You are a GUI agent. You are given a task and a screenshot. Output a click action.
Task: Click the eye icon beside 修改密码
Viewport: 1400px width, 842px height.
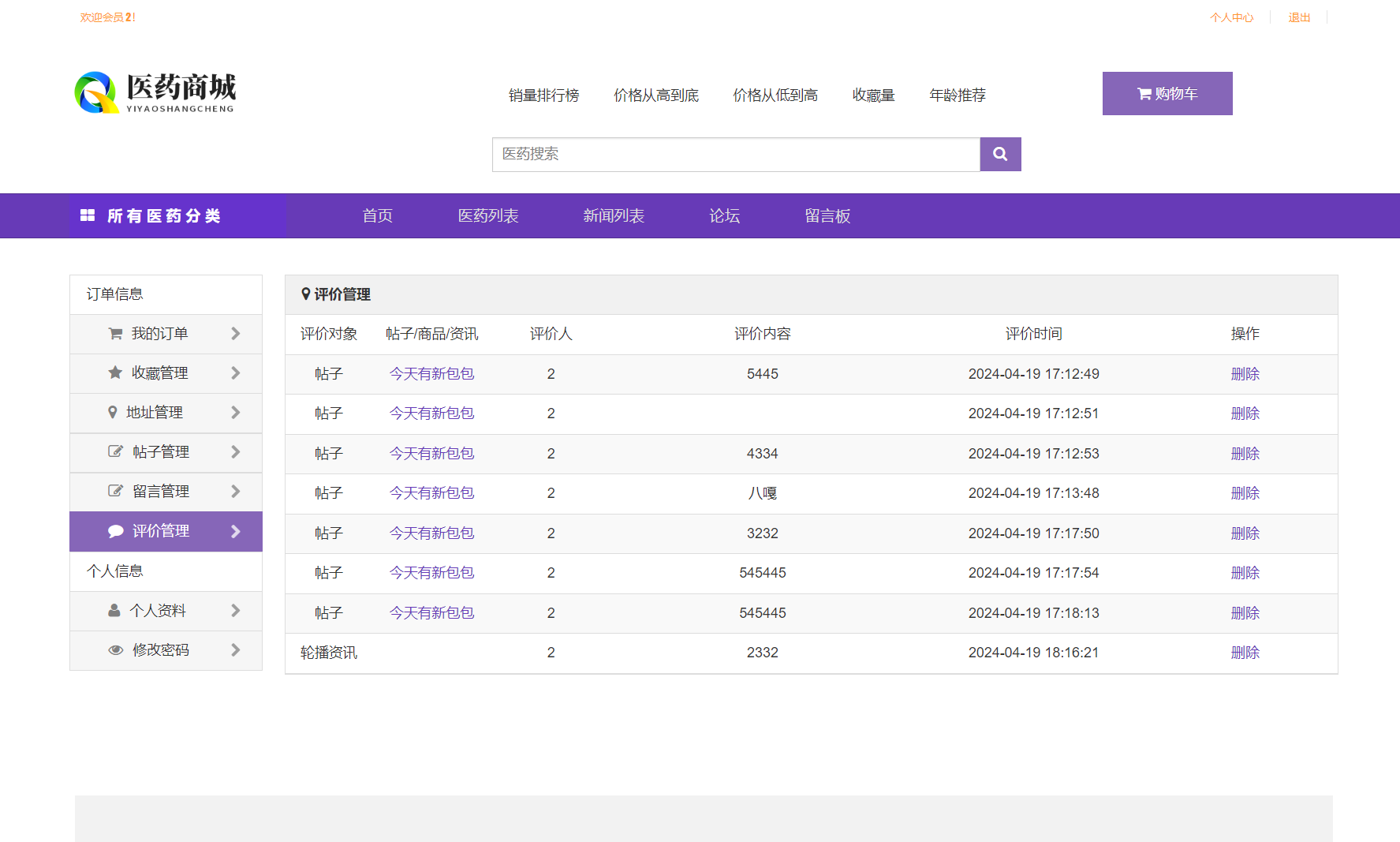pos(115,649)
